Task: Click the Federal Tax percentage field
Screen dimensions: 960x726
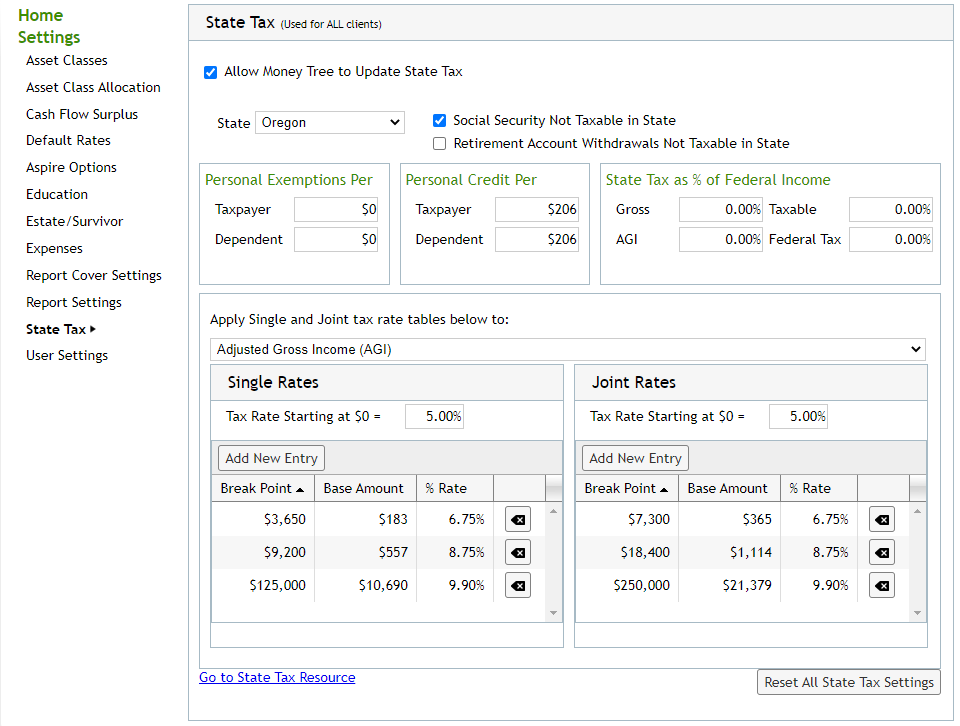Action: click(891, 239)
